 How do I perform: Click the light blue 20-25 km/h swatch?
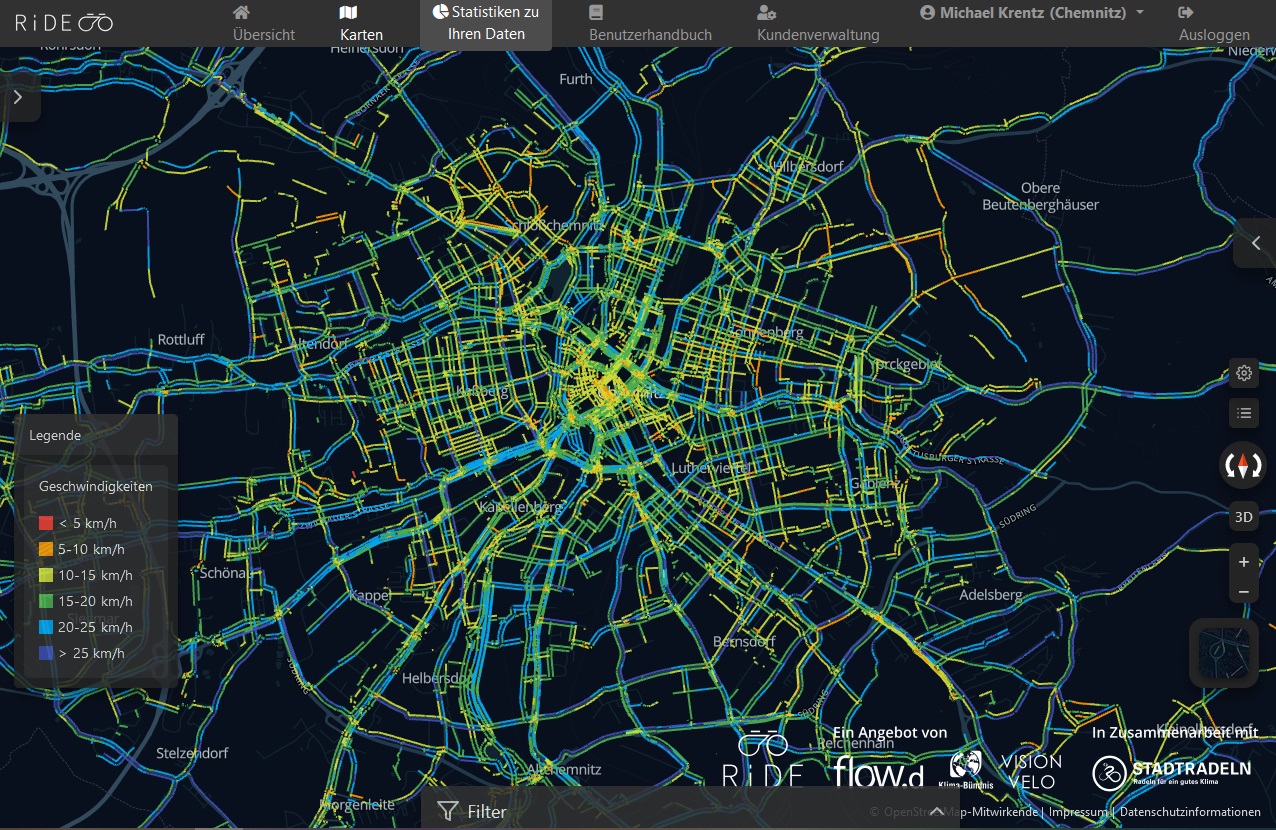click(x=45, y=627)
